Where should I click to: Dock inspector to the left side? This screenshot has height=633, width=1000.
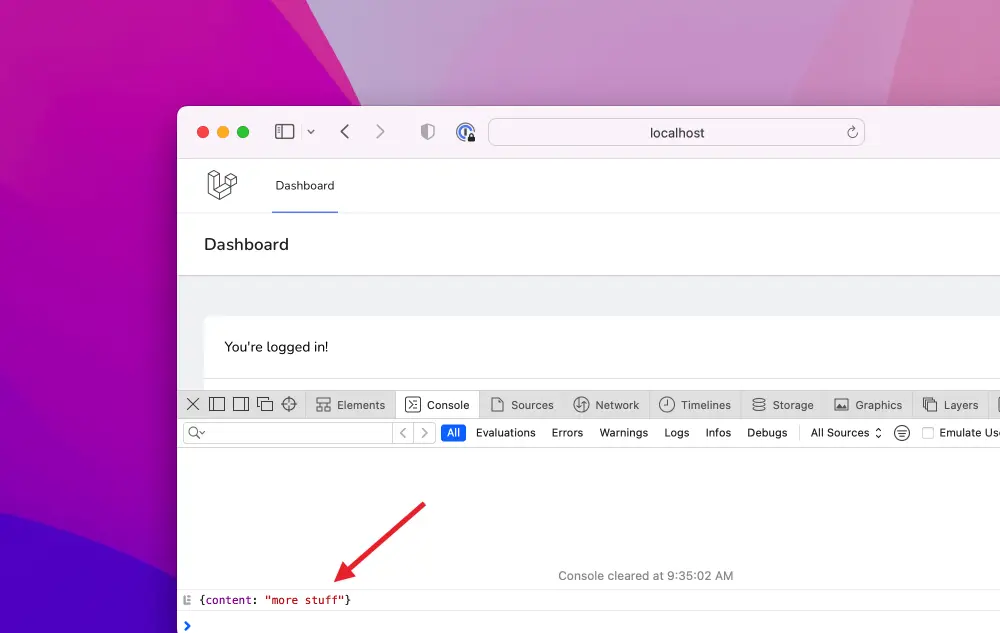pos(217,404)
